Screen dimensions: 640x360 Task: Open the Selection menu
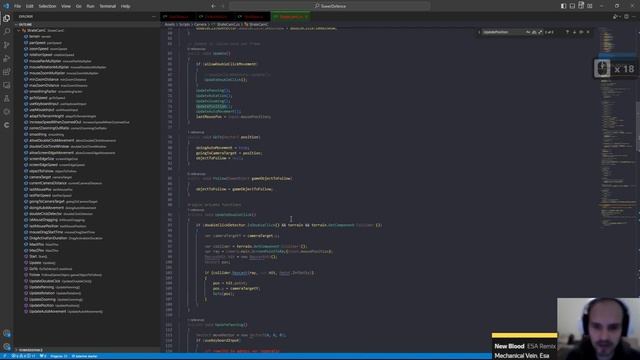(47, 6)
